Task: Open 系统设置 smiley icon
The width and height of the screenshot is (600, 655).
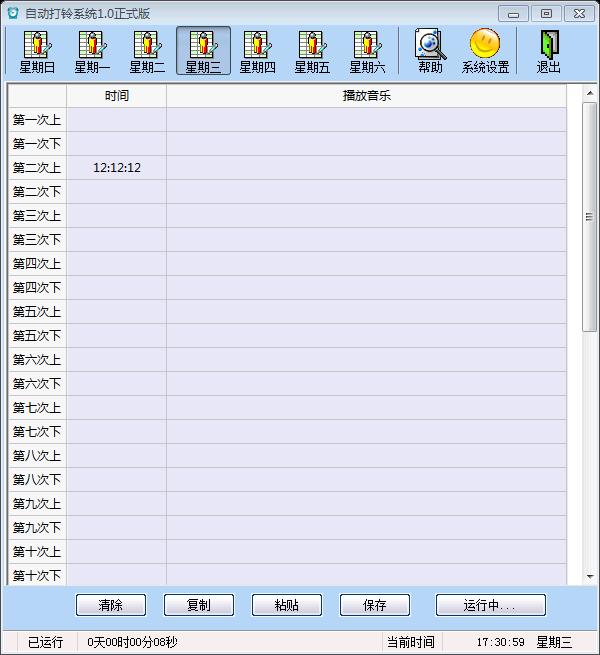Action: tap(485, 51)
